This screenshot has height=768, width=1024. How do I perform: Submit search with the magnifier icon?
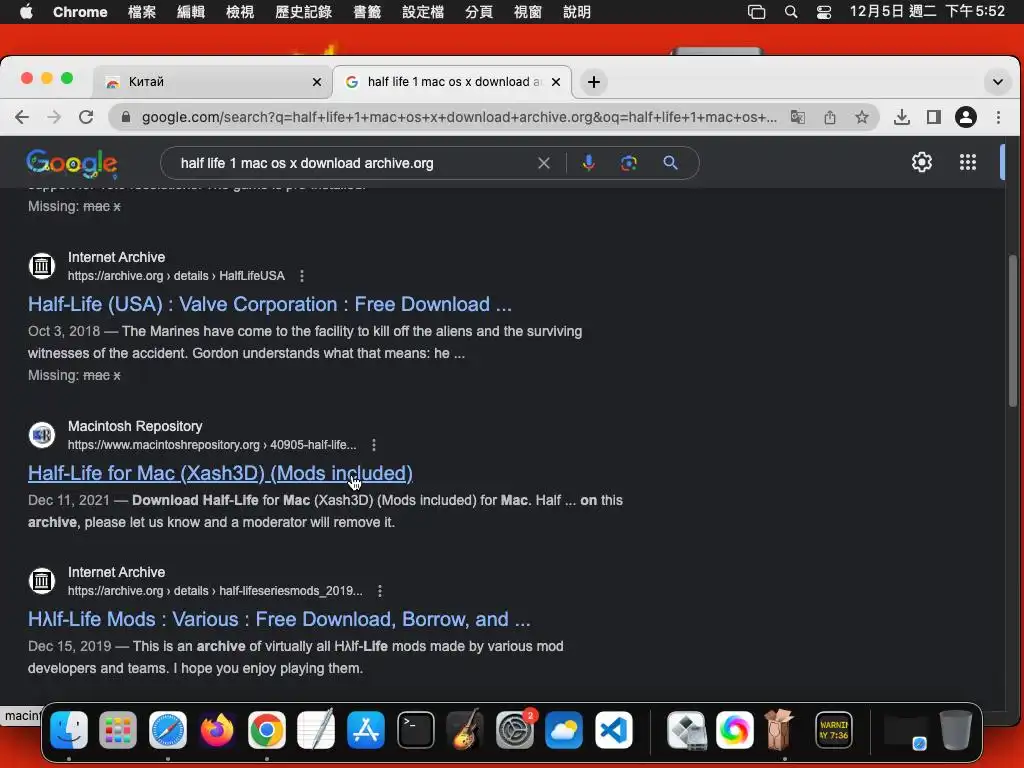(671, 163)
